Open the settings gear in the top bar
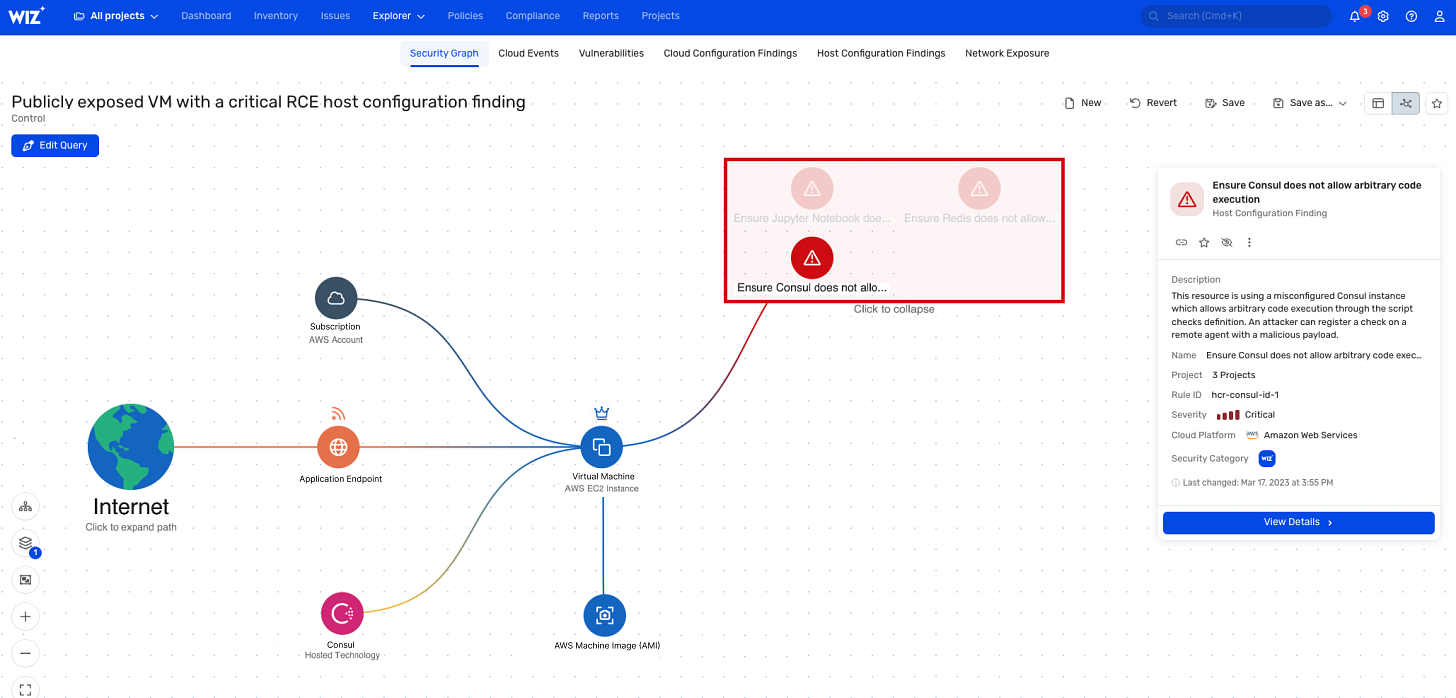This screenshot has height=698, width=1456. tap(1383, 16)
